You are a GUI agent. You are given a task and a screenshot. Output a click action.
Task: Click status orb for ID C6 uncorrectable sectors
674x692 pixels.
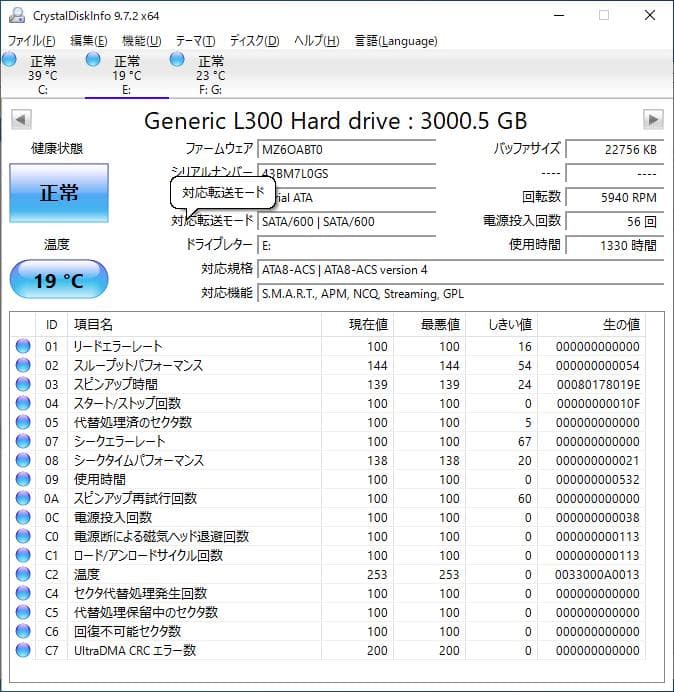coord(23,631)
